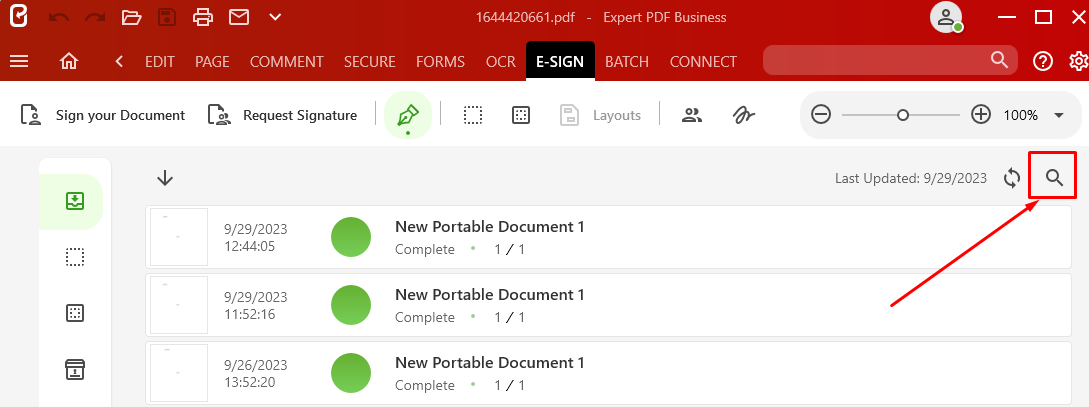Zoom out with the minus button
Screen dimensions: 1089x407
coord(821,115)
